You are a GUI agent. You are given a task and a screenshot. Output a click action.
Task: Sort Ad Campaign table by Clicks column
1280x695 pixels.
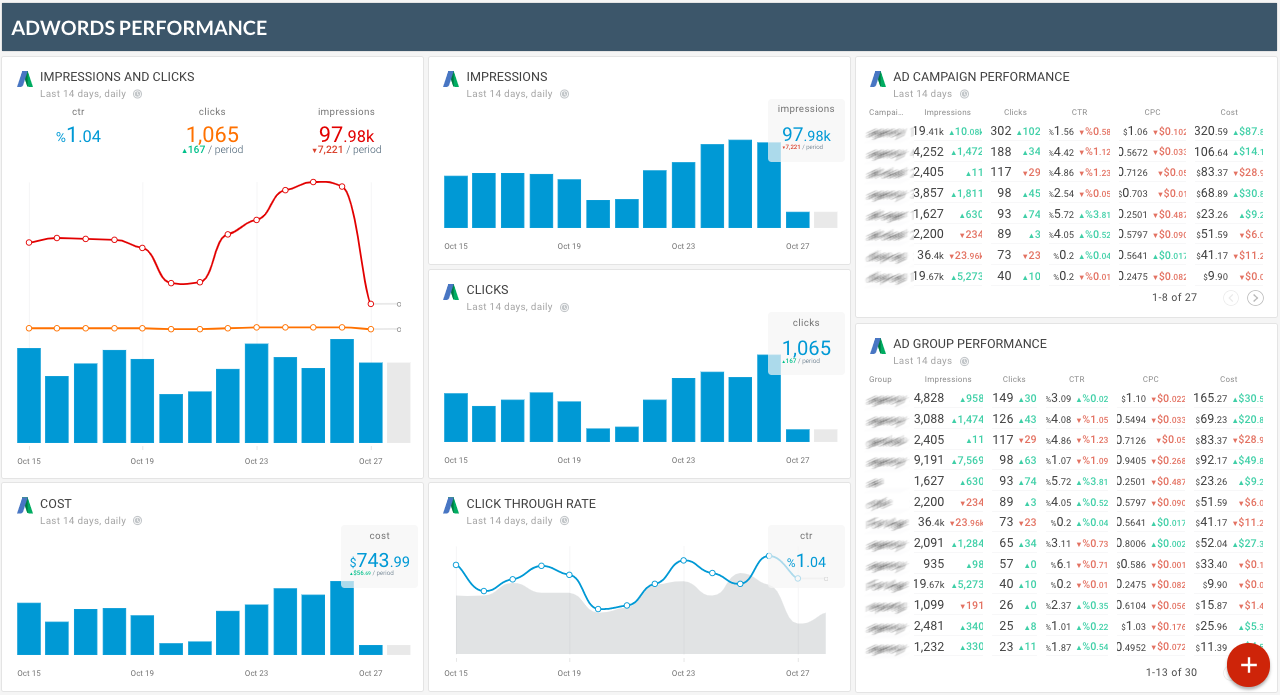(x=1015, y=113)
